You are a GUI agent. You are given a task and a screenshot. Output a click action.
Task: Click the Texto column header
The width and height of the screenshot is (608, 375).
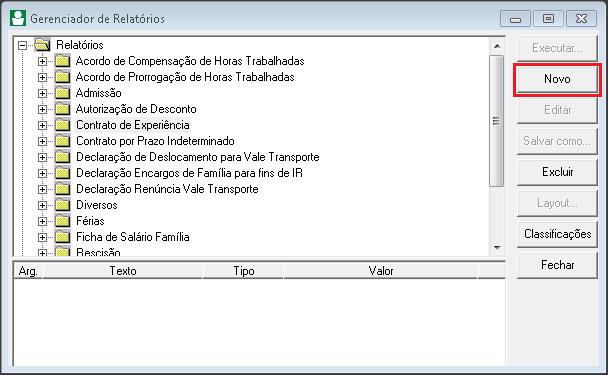point(123,271)
